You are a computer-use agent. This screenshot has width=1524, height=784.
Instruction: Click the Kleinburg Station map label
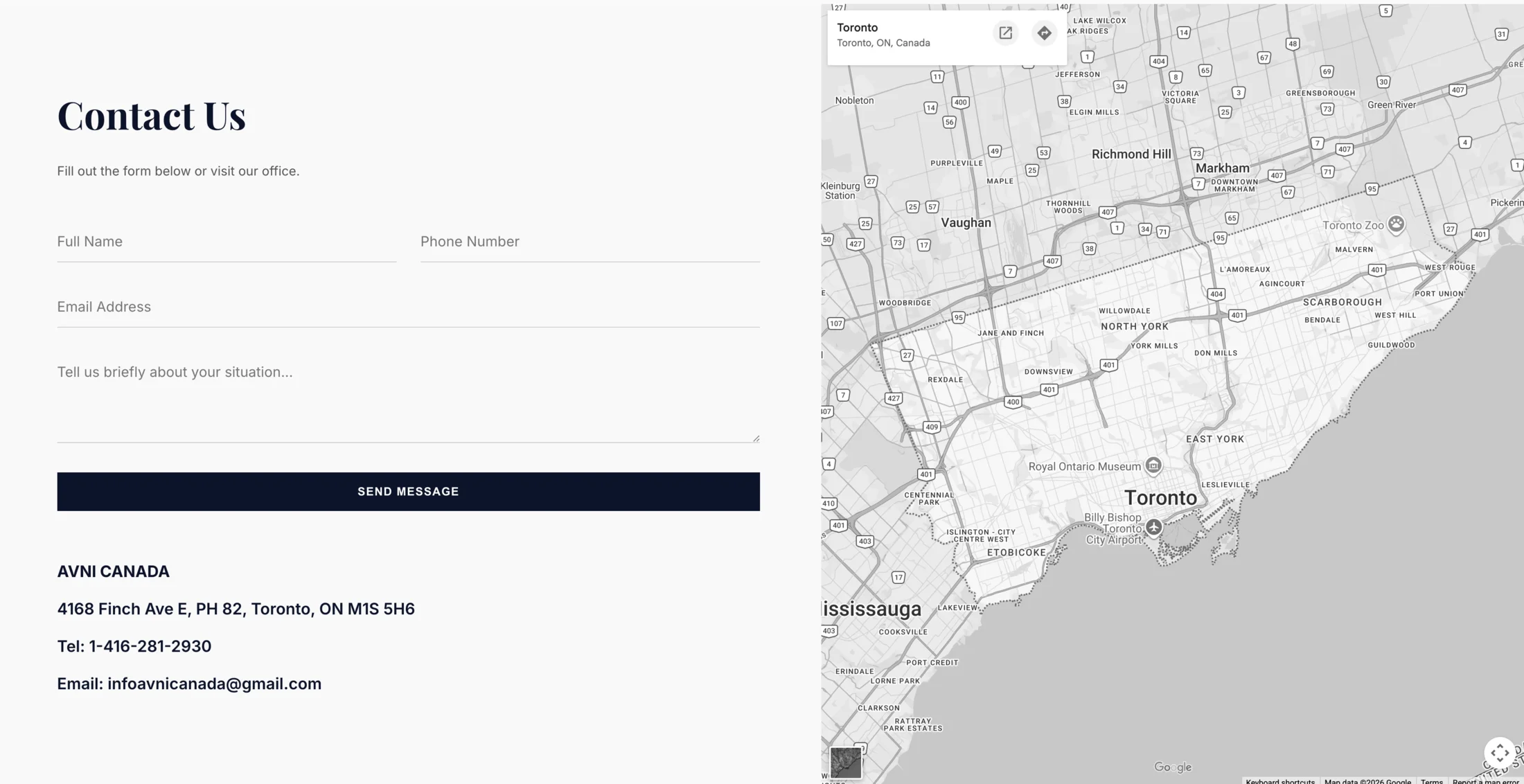pyautogui.click(x=840, y=191)
